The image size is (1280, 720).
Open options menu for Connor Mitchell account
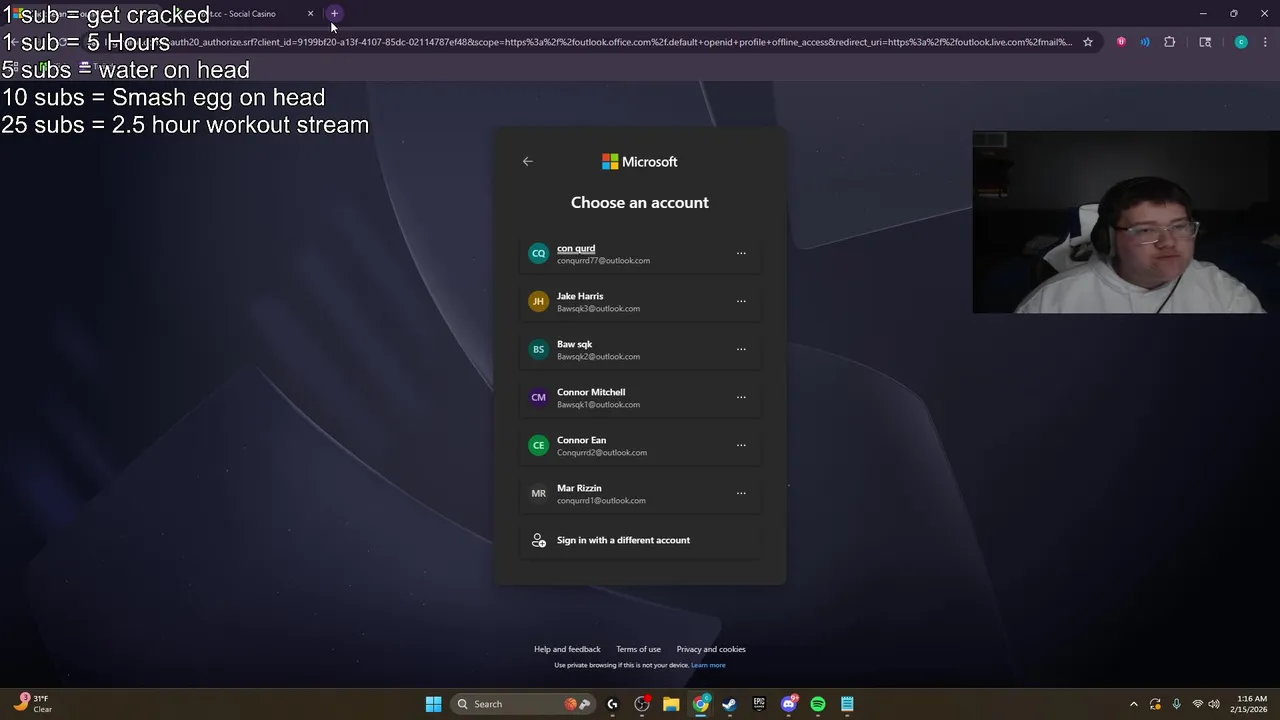pos(741,397)
